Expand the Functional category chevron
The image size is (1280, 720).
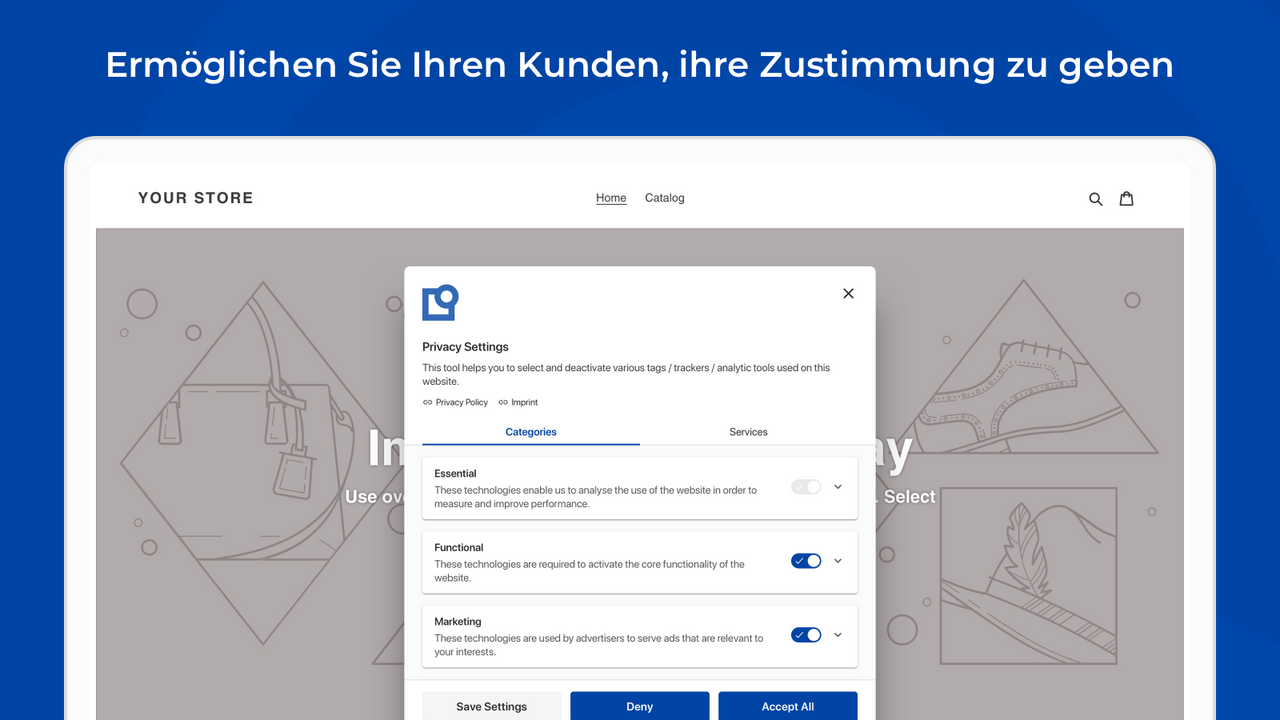pos(838,561)
